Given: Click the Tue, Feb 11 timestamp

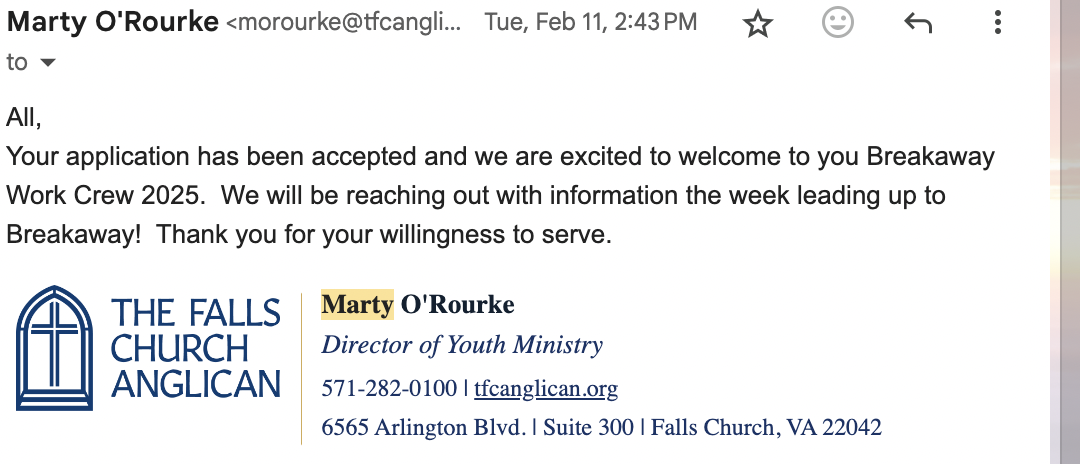Looking at the screenshot, I should click(590, 23).
